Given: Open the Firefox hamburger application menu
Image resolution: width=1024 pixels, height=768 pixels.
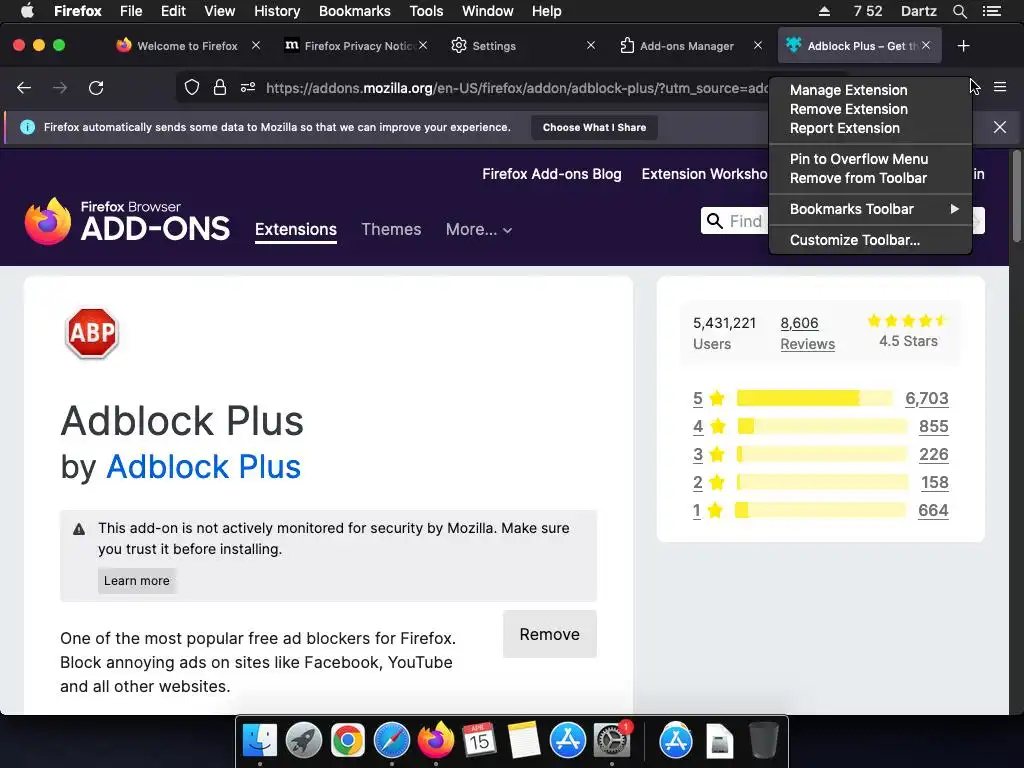Looking at the screenshot, I should [1000, 87].
